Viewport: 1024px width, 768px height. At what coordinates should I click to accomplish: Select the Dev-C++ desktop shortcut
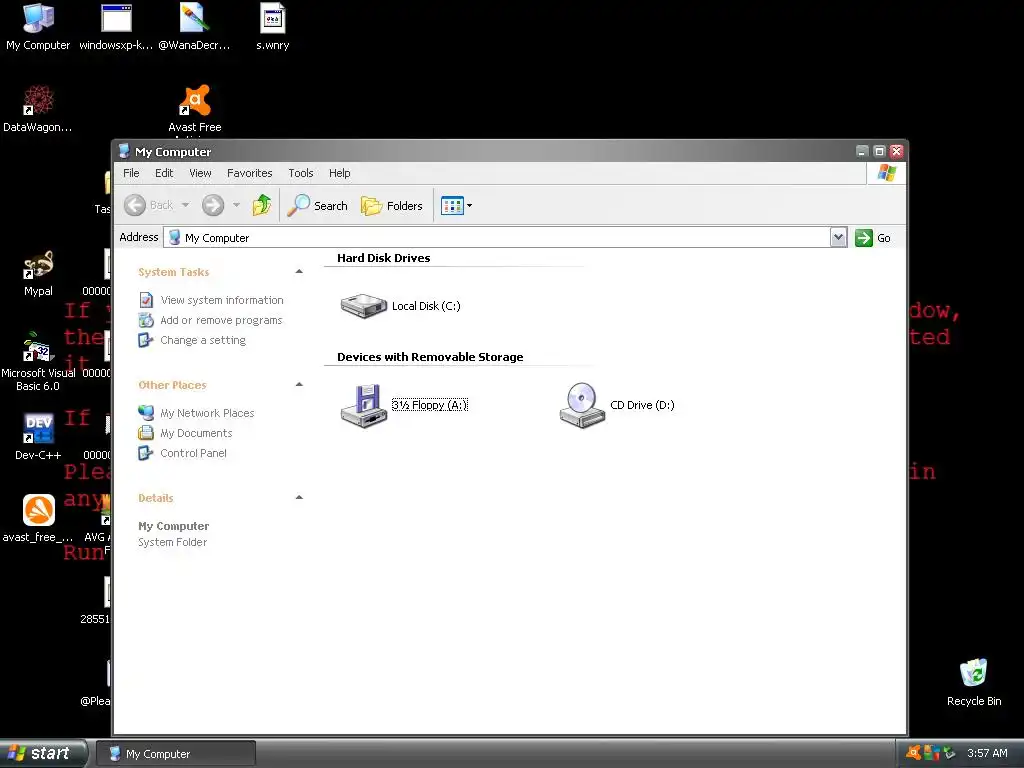tap(38, 428)
